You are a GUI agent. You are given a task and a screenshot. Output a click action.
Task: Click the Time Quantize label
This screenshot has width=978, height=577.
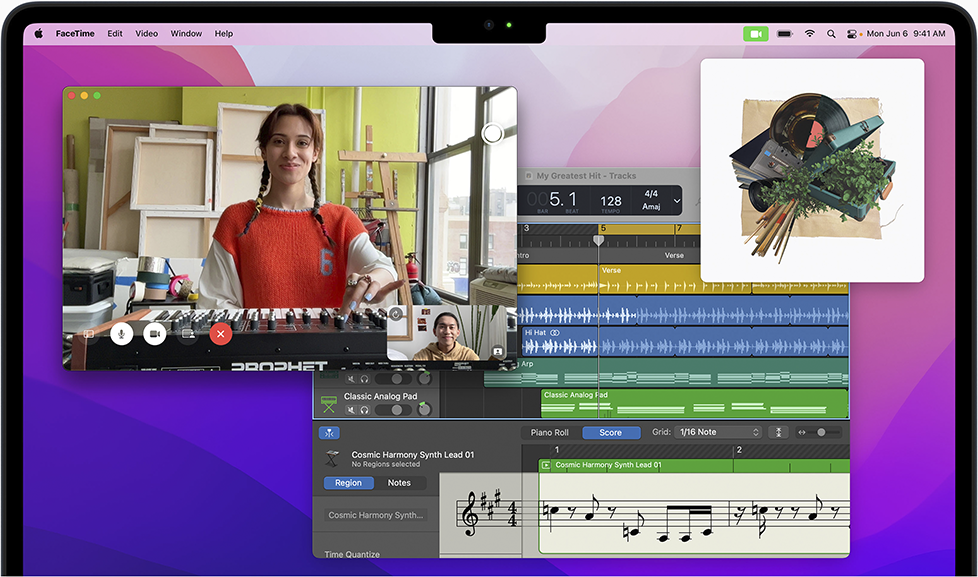point(352,554)
